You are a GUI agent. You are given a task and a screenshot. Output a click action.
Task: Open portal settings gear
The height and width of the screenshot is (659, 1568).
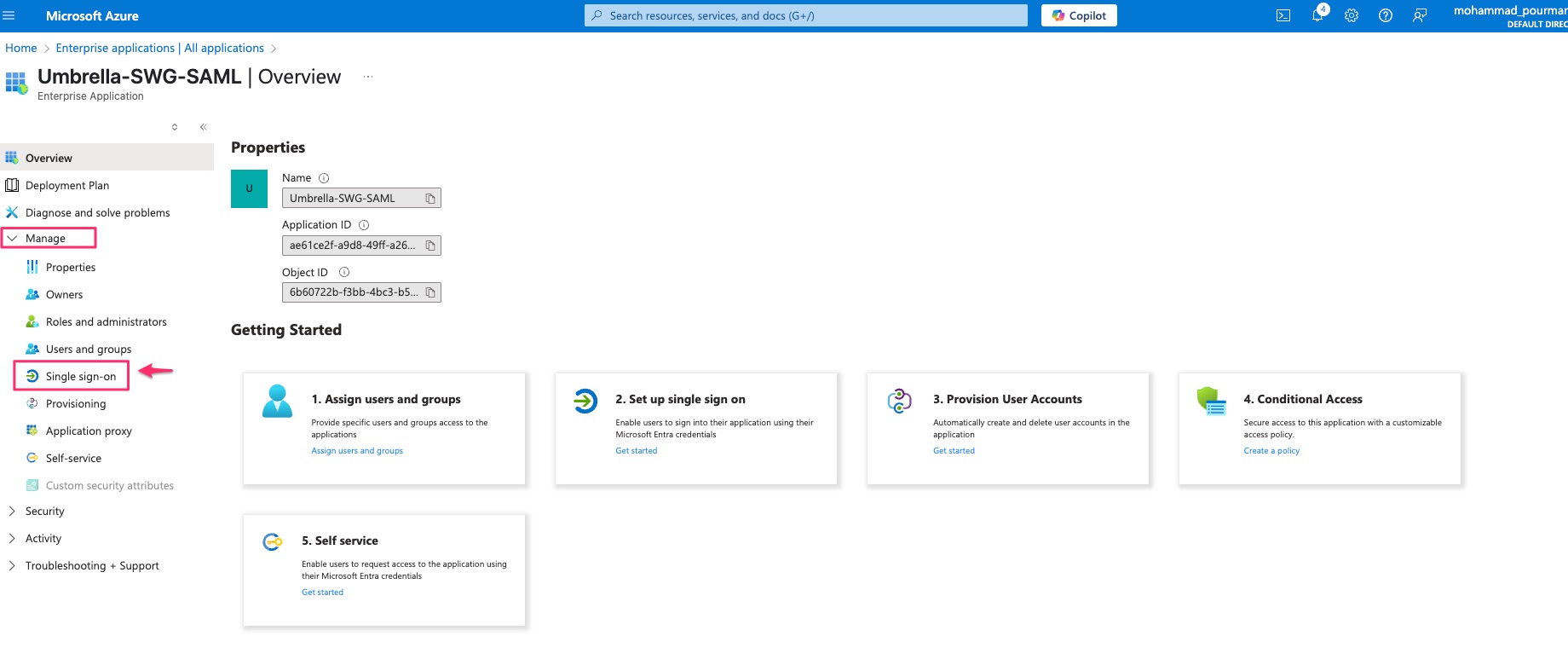[1352, 15]
